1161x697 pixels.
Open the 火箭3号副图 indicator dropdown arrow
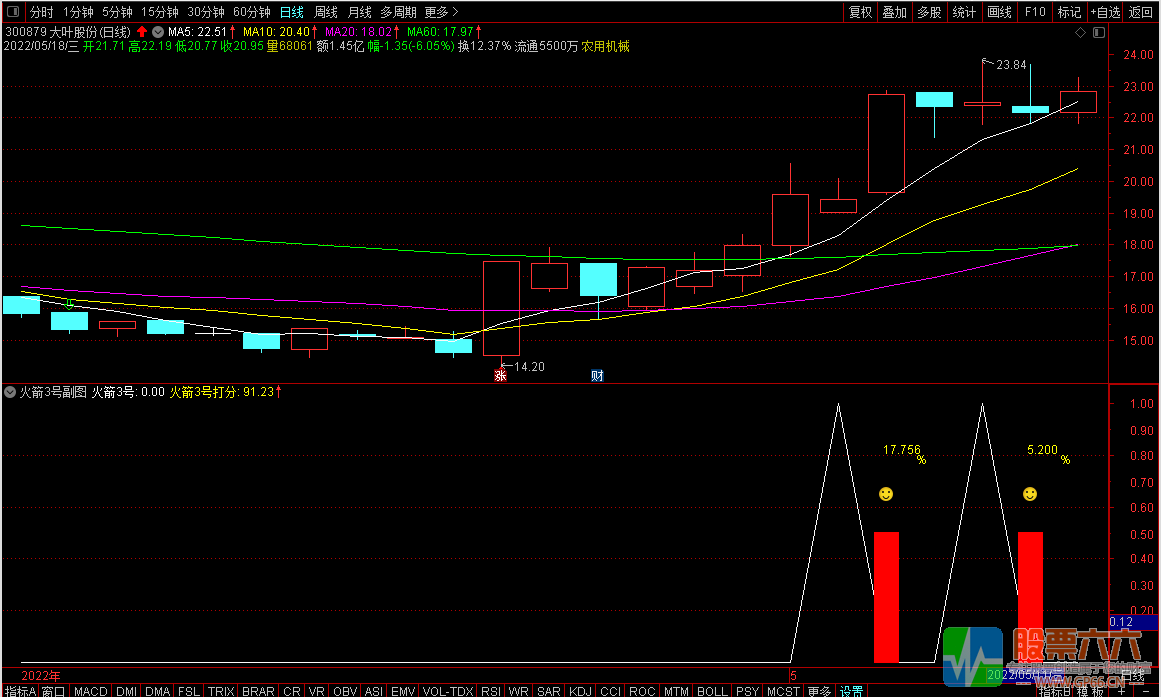(x=10, y=393)
